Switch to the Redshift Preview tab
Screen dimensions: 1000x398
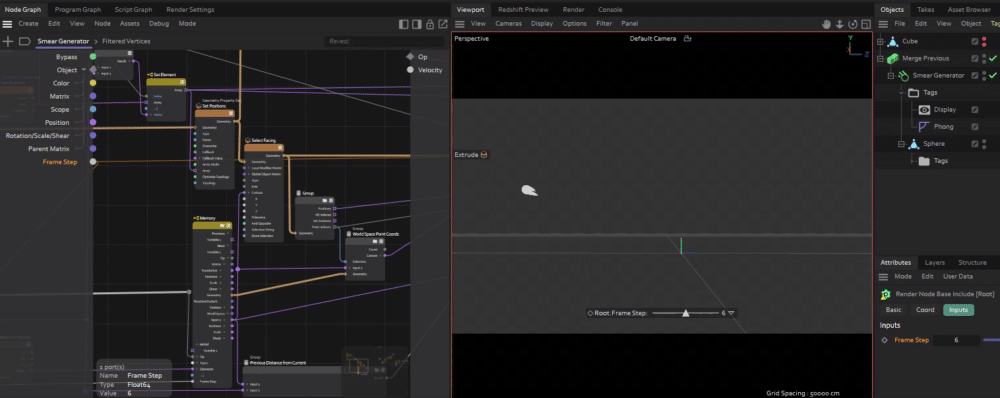(x=523, y=10)
